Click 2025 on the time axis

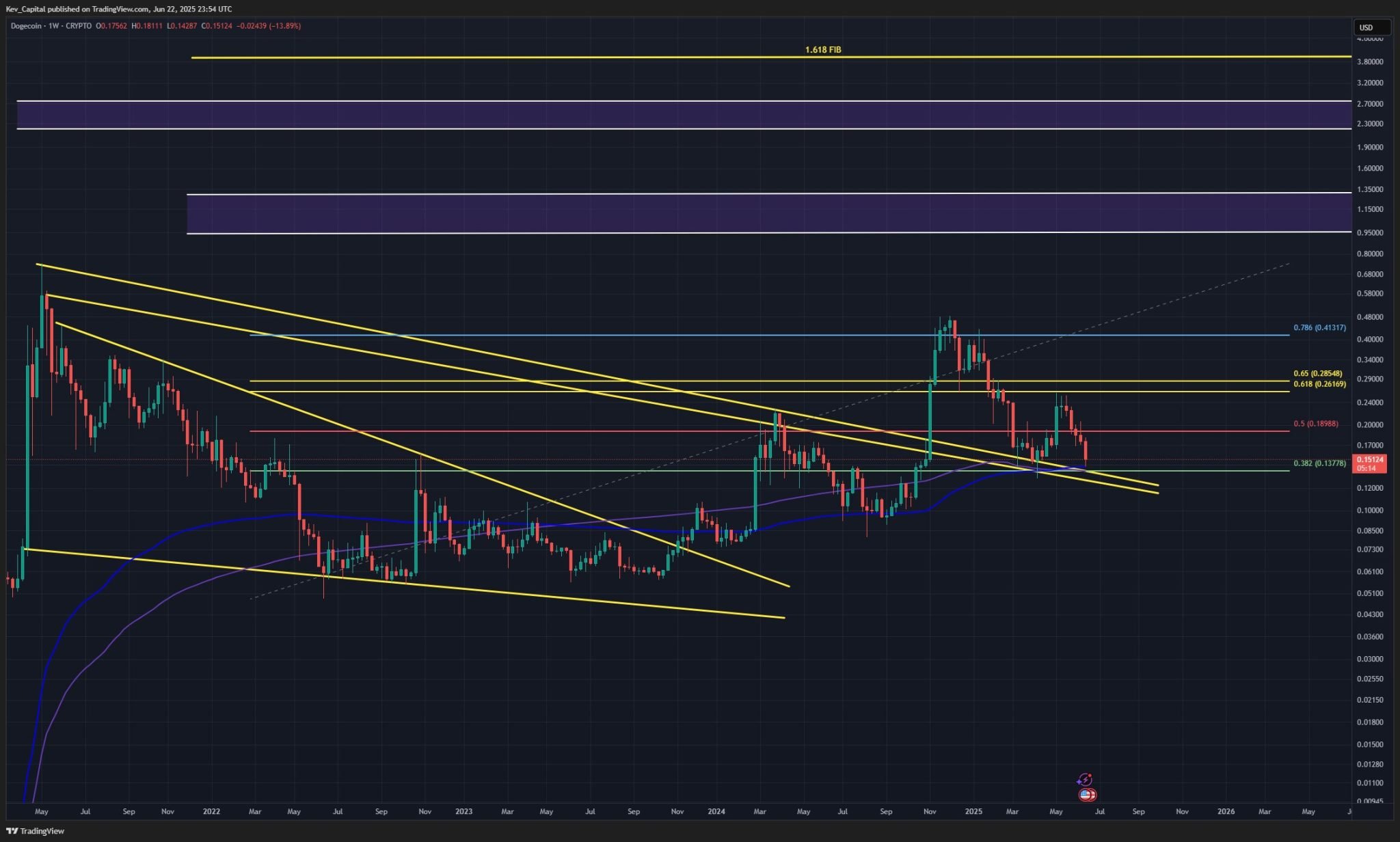click(973, 812)
